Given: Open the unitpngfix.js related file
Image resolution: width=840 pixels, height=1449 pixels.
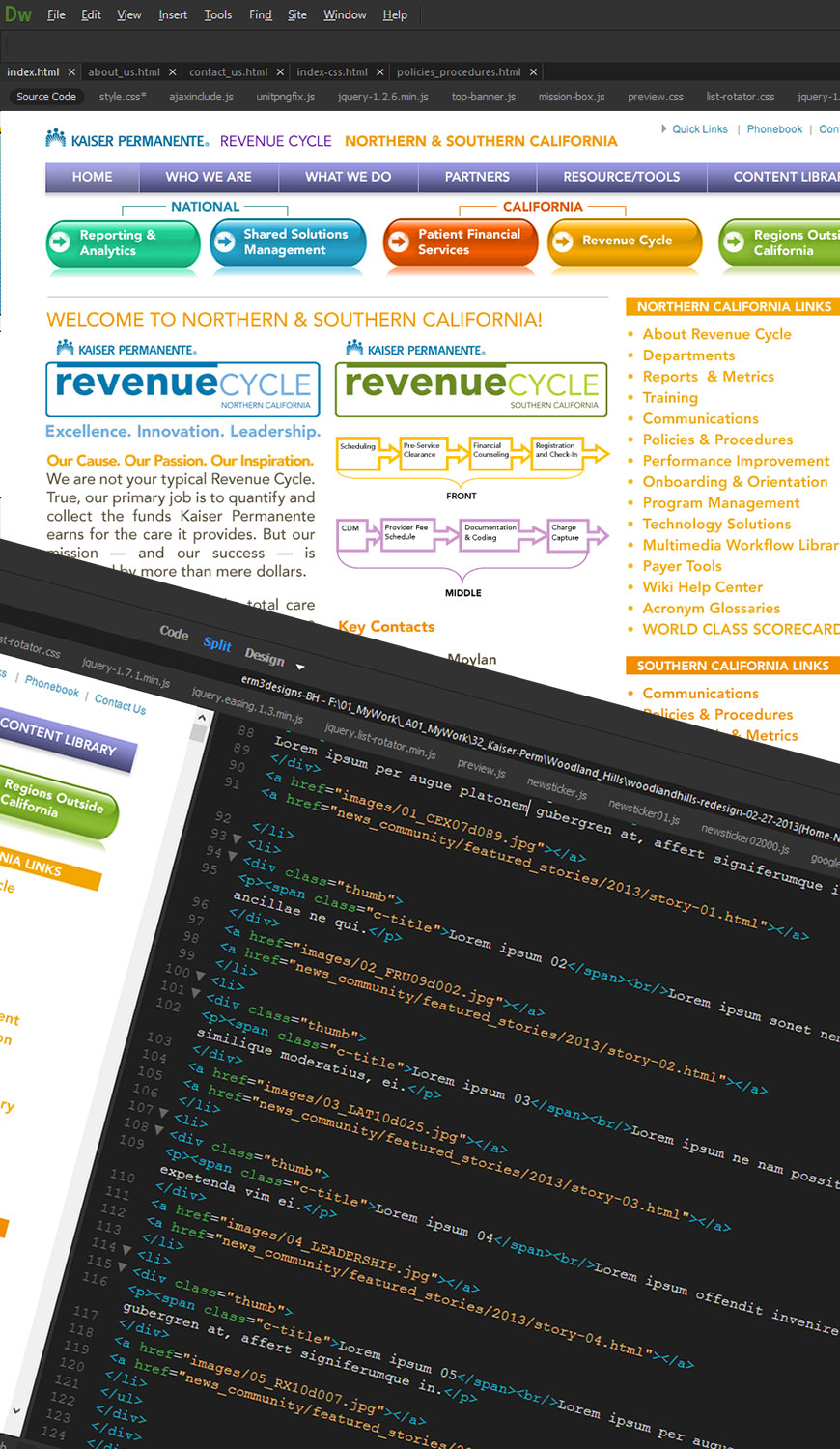Looking at the screenshot, I should (285, 97).
